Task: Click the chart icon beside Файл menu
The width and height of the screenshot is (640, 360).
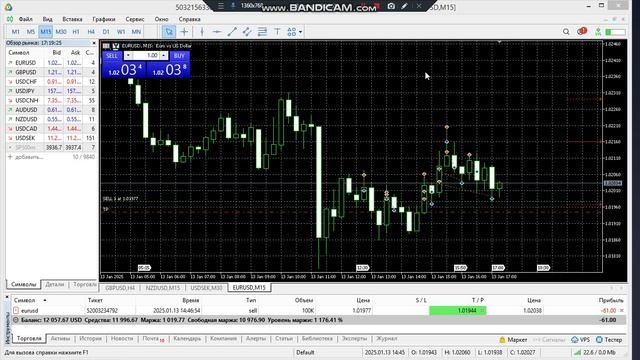Action: [x=9, y=19]
